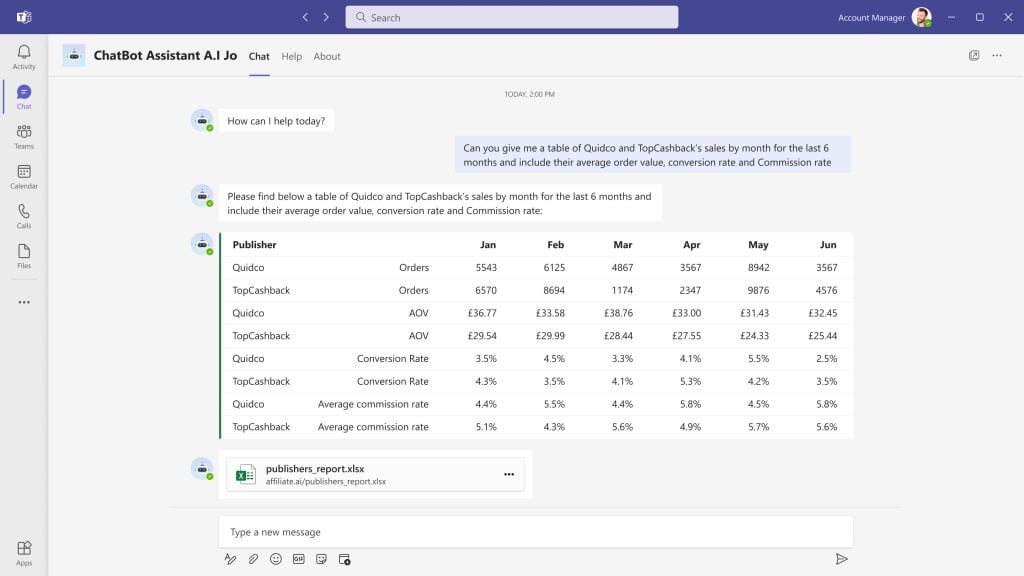
Task: Click the bot's 'Please find below' reply message
Action: (440, 203)
